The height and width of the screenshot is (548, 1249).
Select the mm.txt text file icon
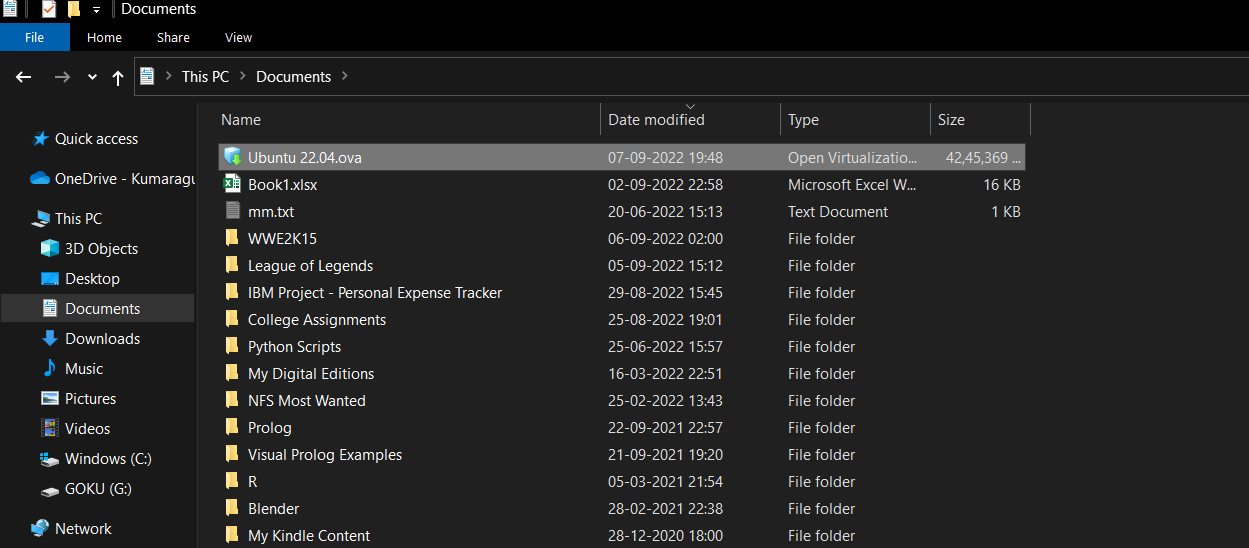point(232,211)
